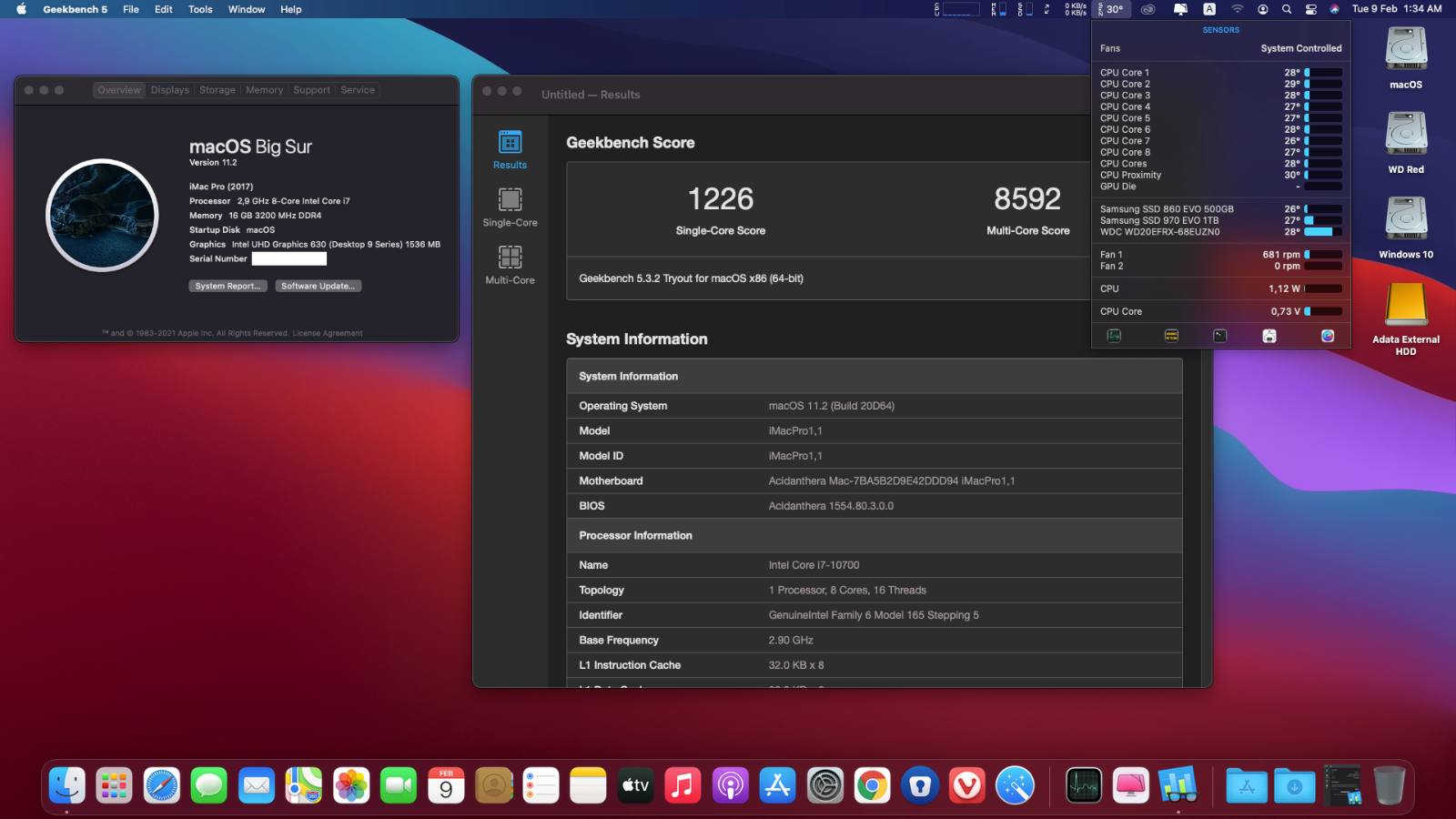Click the WDC WD20EFRX-68EUZN0 sensor row

click(x=1220, y=232)
